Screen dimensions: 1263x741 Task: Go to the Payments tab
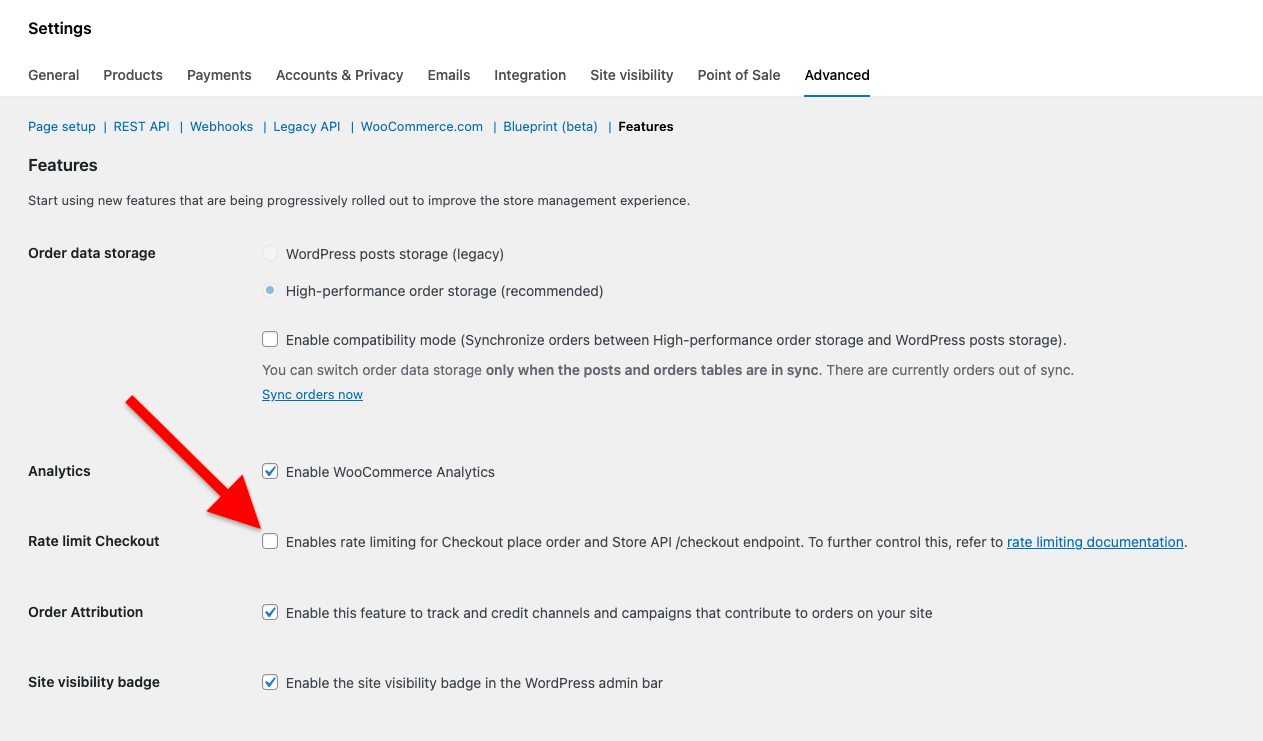pyautogui.click(x=219, y=75)
